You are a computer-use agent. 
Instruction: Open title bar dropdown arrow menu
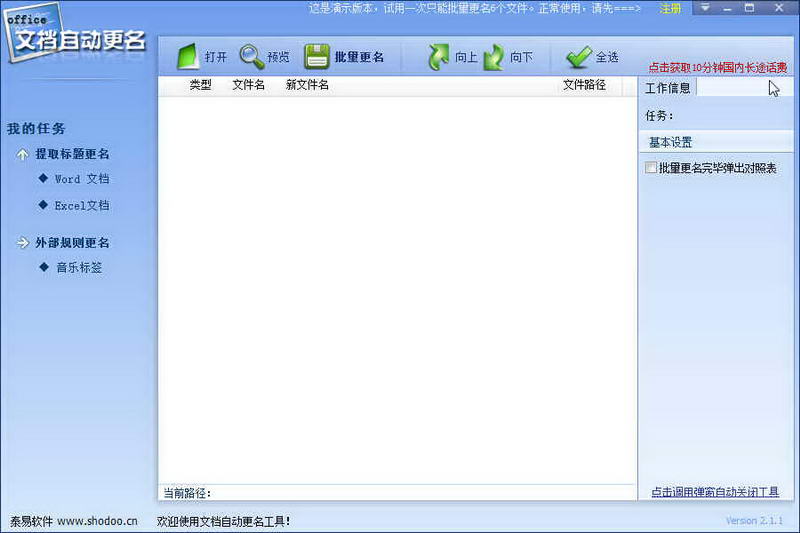pos(705,8)
